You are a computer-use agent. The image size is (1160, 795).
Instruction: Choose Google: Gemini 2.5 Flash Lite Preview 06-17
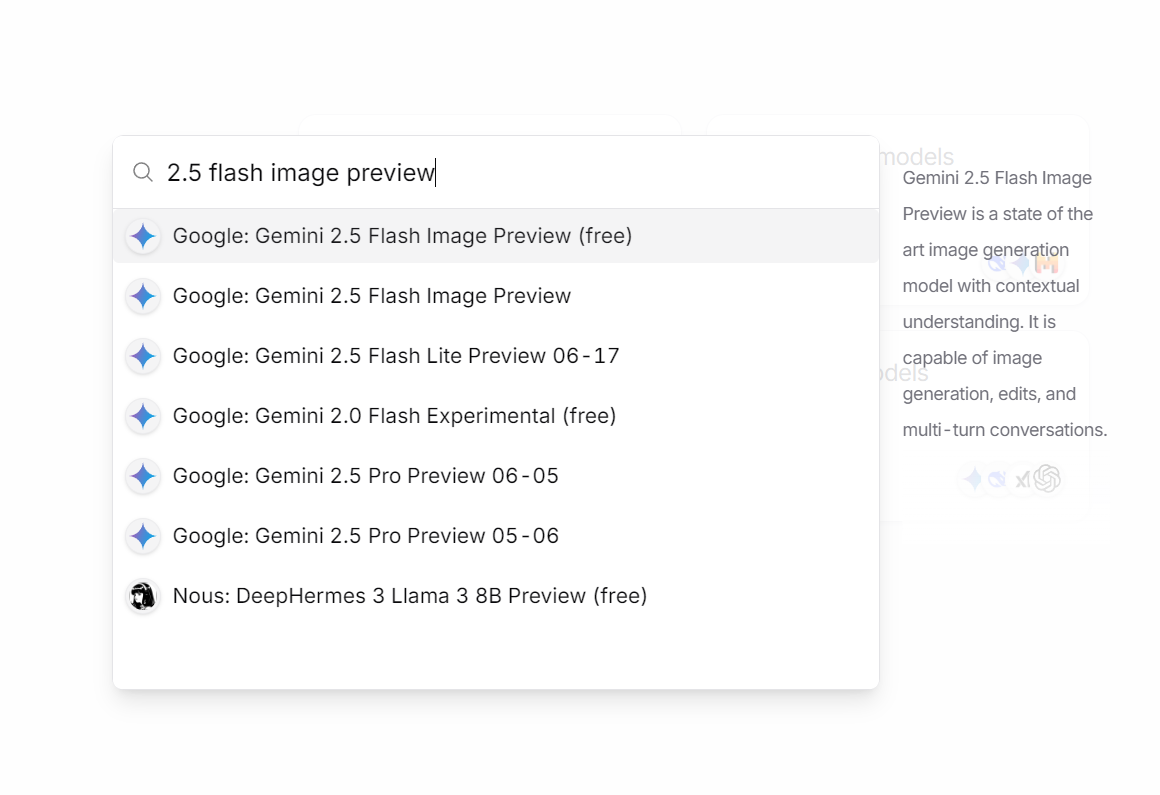pos(496,356)
